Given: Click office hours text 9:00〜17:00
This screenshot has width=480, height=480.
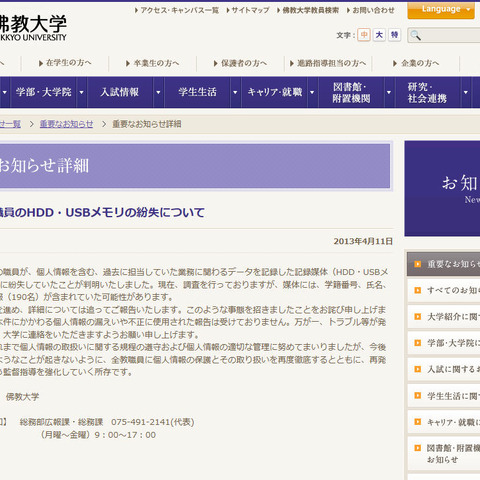Looking at the screenshot, I should pos(125,435).
